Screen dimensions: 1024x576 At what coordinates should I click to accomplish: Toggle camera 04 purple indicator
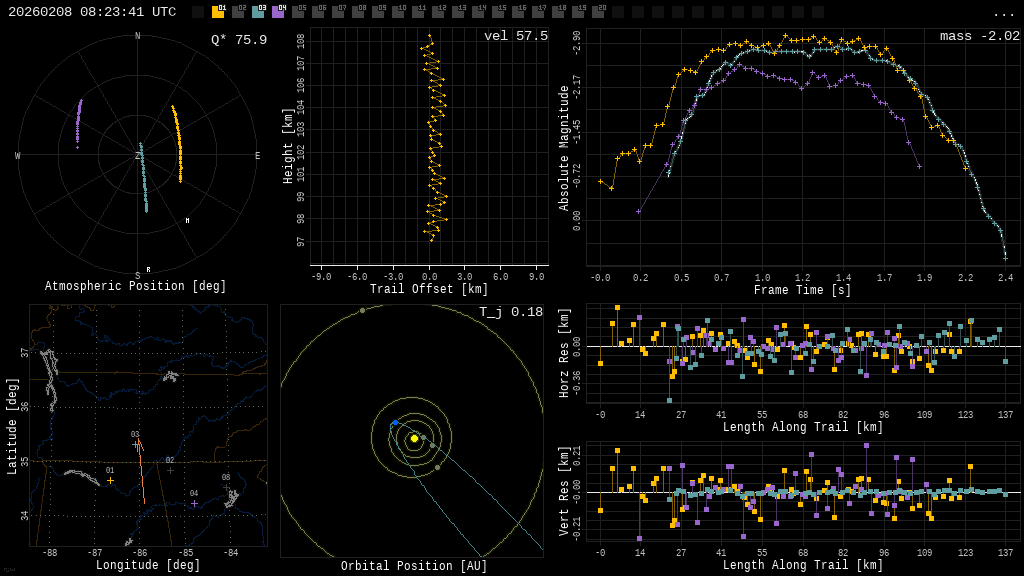tap(278, 12)
